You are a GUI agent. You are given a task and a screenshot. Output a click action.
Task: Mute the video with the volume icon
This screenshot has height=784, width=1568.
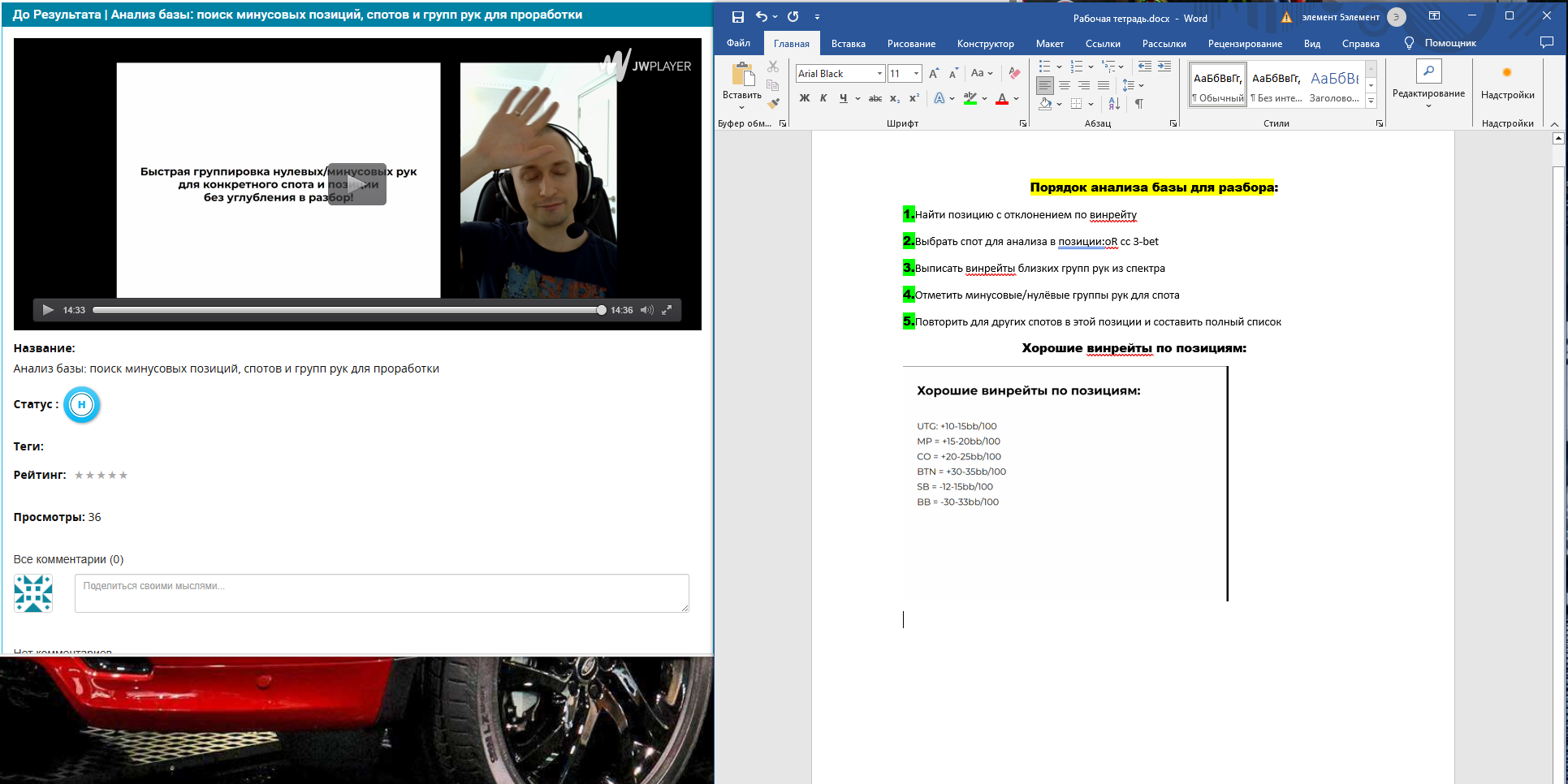[x=646, y=310]
